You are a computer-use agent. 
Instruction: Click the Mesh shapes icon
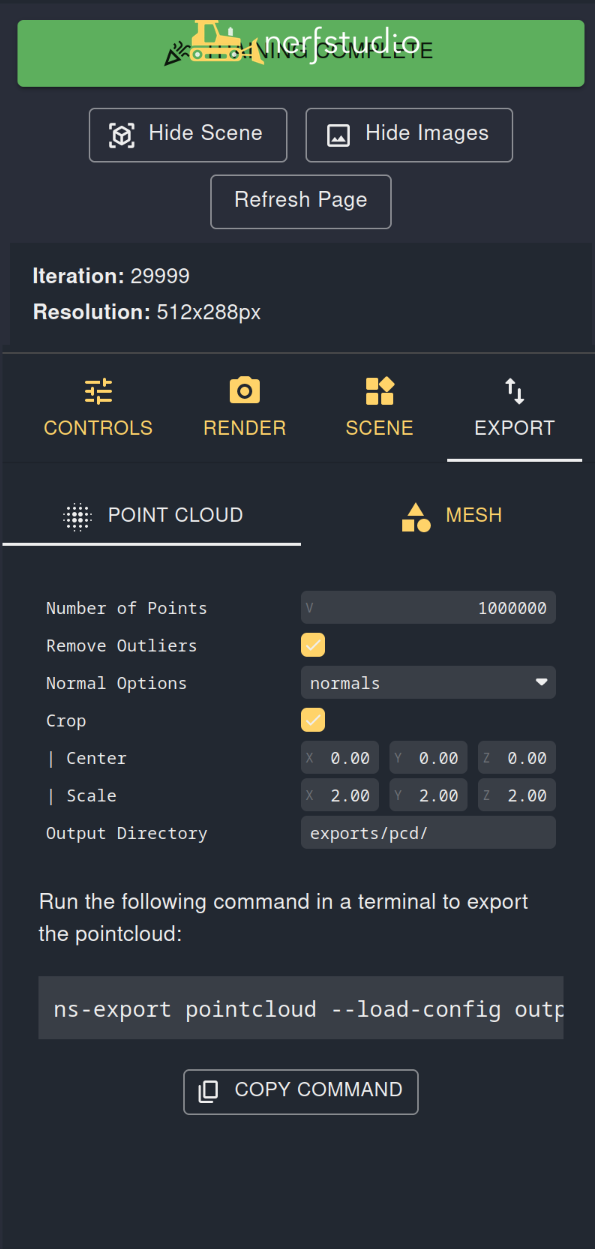414,515
